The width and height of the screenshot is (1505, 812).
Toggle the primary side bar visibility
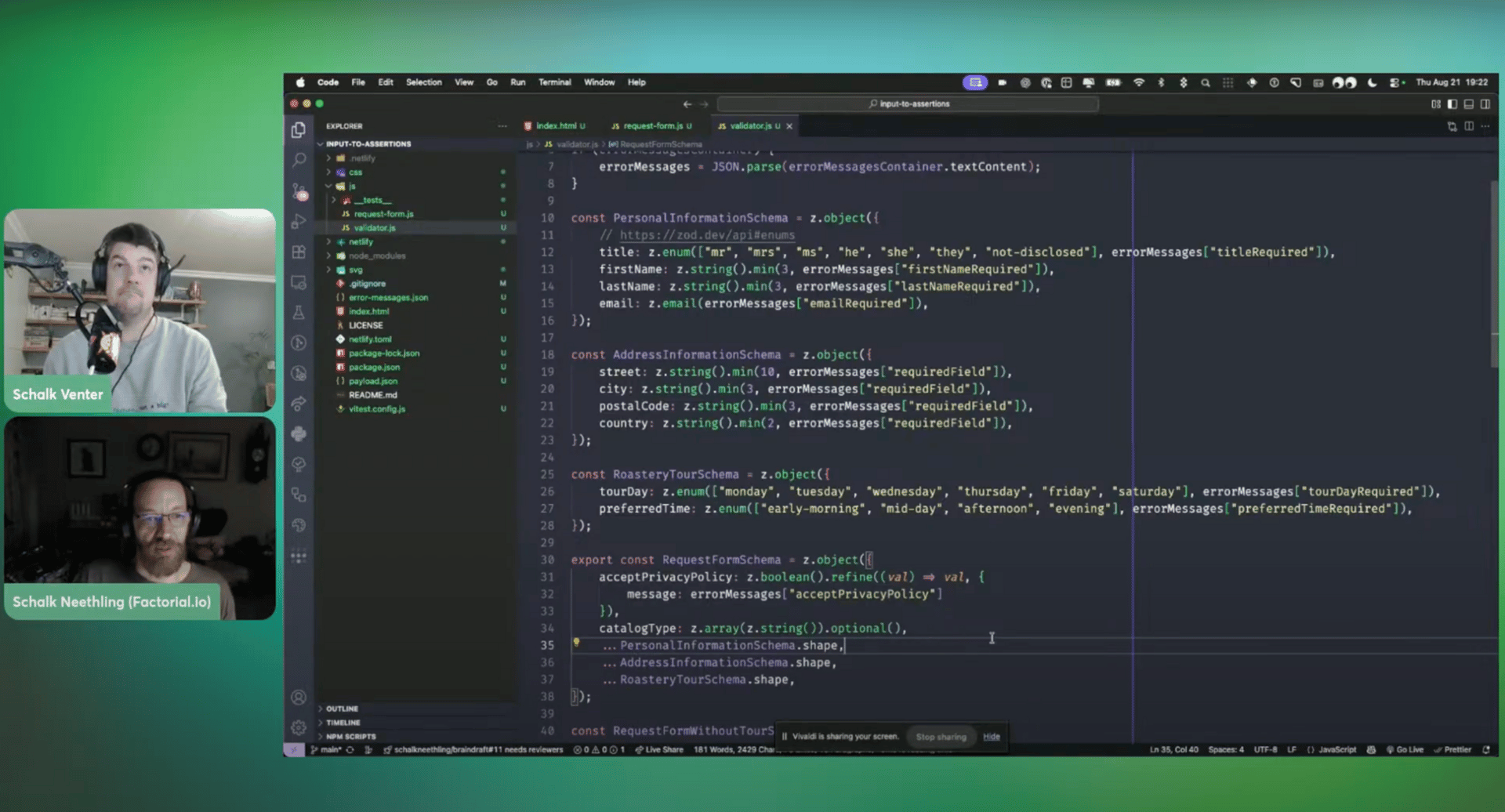1452,104
